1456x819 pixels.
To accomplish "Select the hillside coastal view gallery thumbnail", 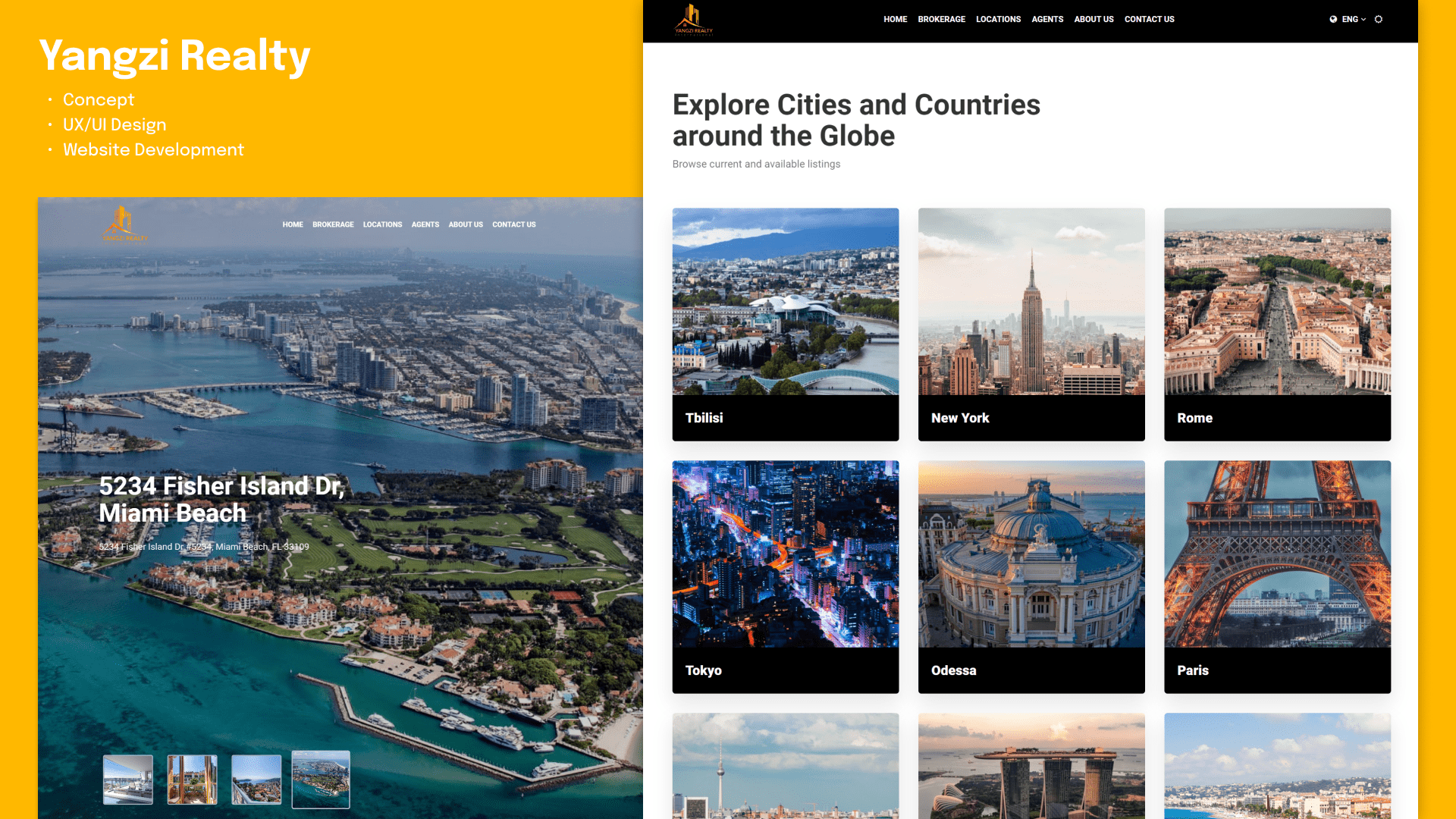I will coord(256,780).
